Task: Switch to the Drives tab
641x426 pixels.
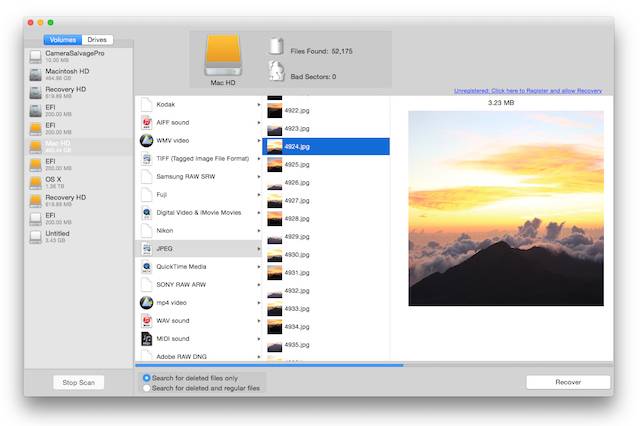Action: point(97,40)
